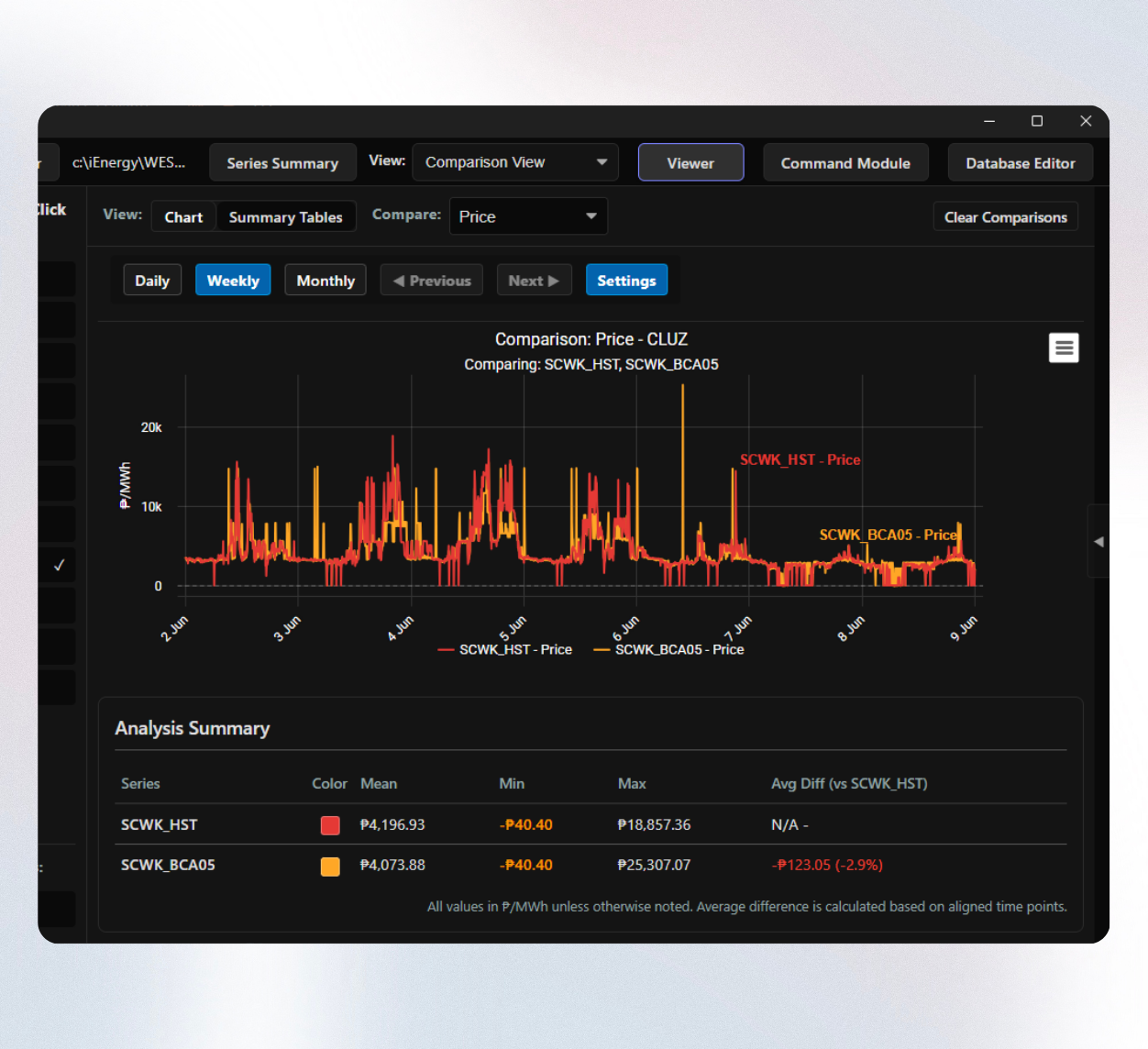The height and width of the screenshot is (1049, 1148).
Task: Go to the Previous period
Action: coord(432,281)
